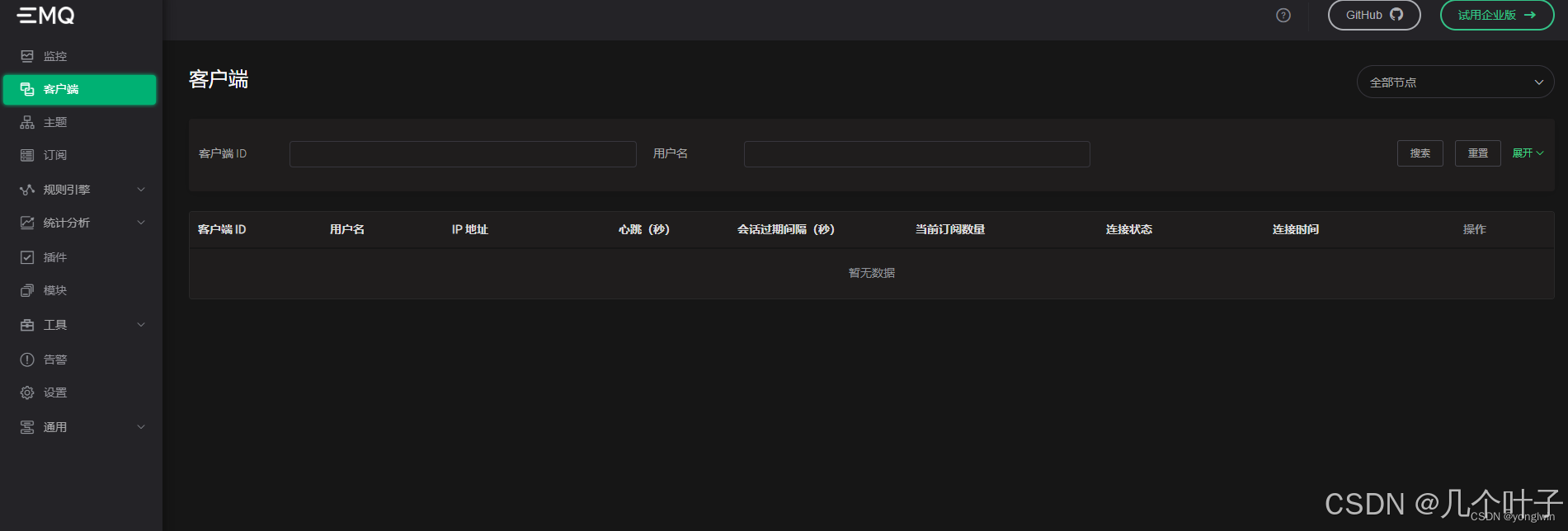Open the 插件 menu item
This screenshot has width=1568, height=531.
pyautogui.click(x=79, y=257)
